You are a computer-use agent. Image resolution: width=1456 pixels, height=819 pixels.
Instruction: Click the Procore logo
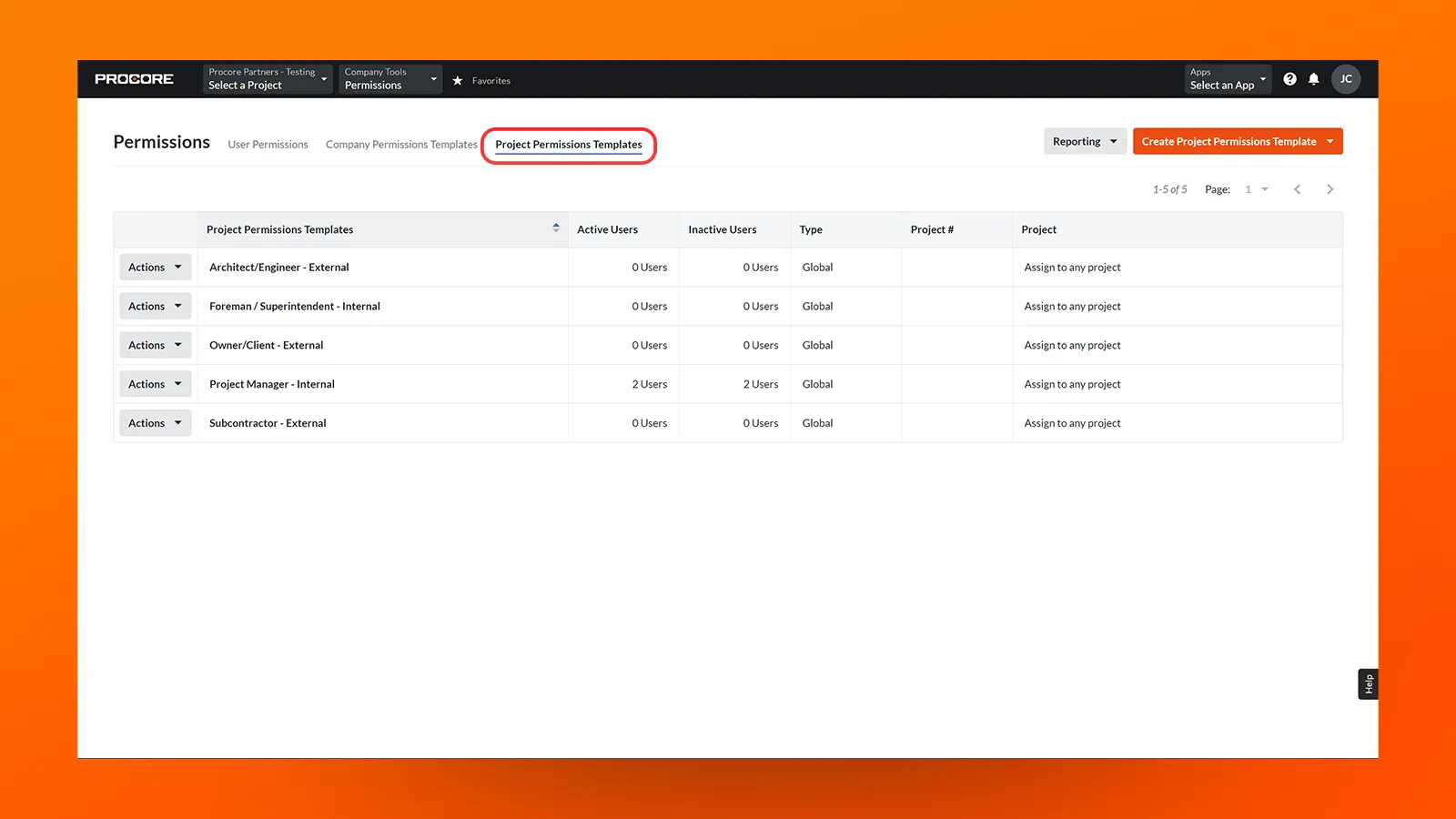coord(133,78)
